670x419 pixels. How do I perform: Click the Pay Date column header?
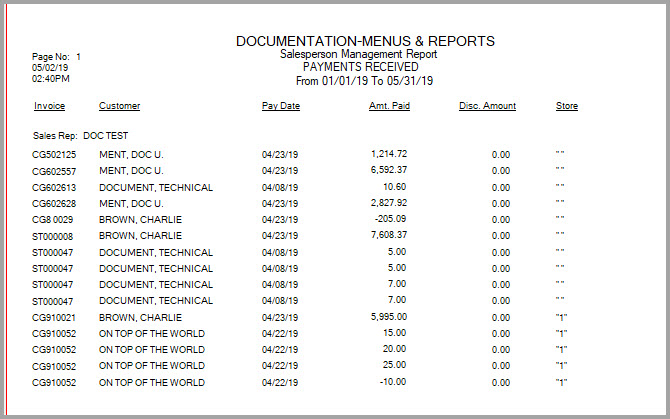(x=281, y=106)
